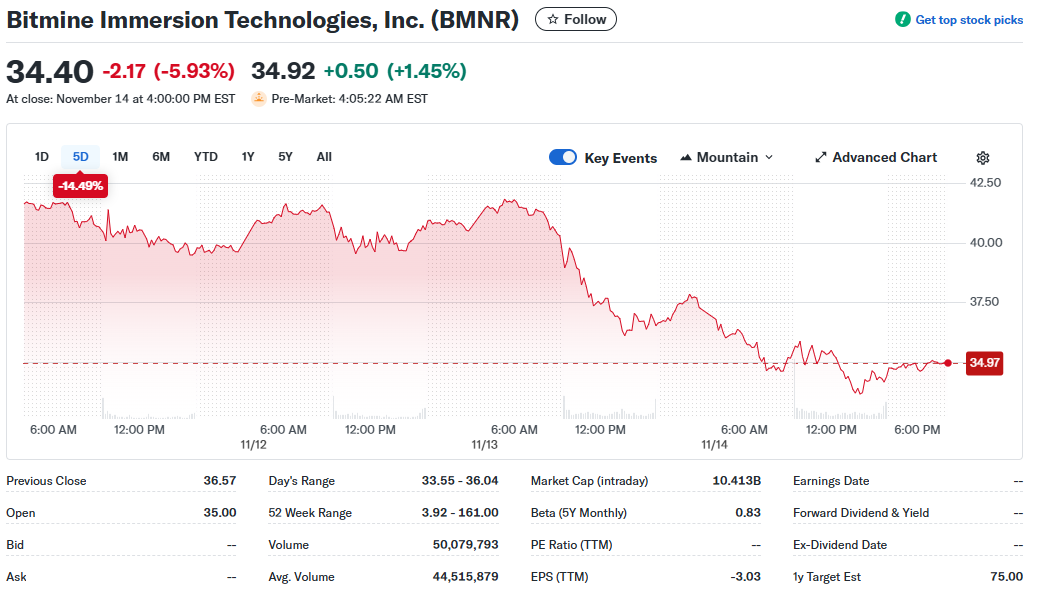Click the EPS (TTM) value -3.03

click(745, 576)
